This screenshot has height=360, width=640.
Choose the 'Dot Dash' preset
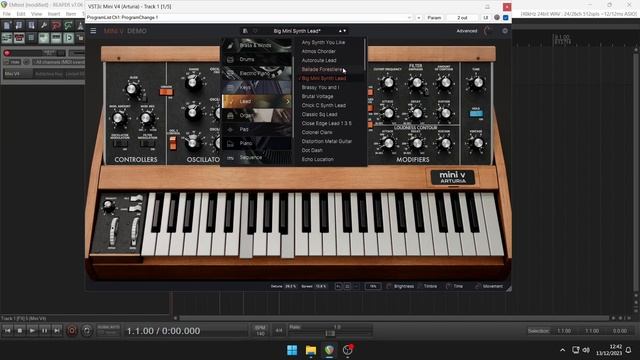(x=312, y=150)
